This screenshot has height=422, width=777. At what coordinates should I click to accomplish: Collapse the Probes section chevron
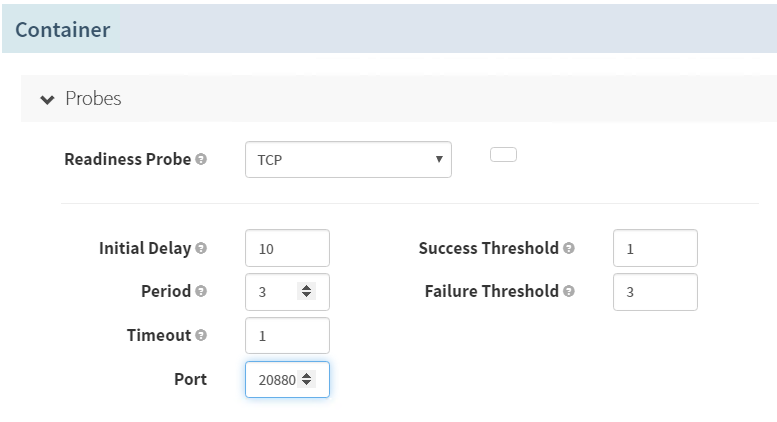click(47, 100)
